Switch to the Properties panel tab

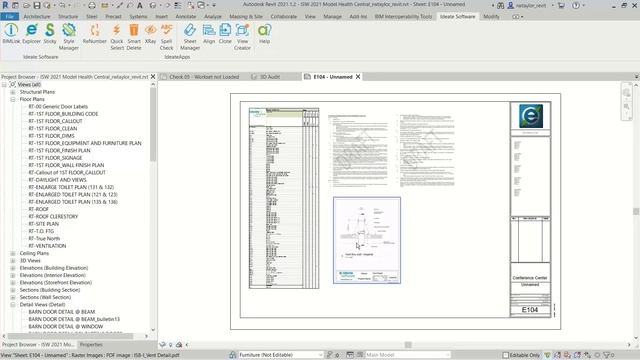click(91, 344)
